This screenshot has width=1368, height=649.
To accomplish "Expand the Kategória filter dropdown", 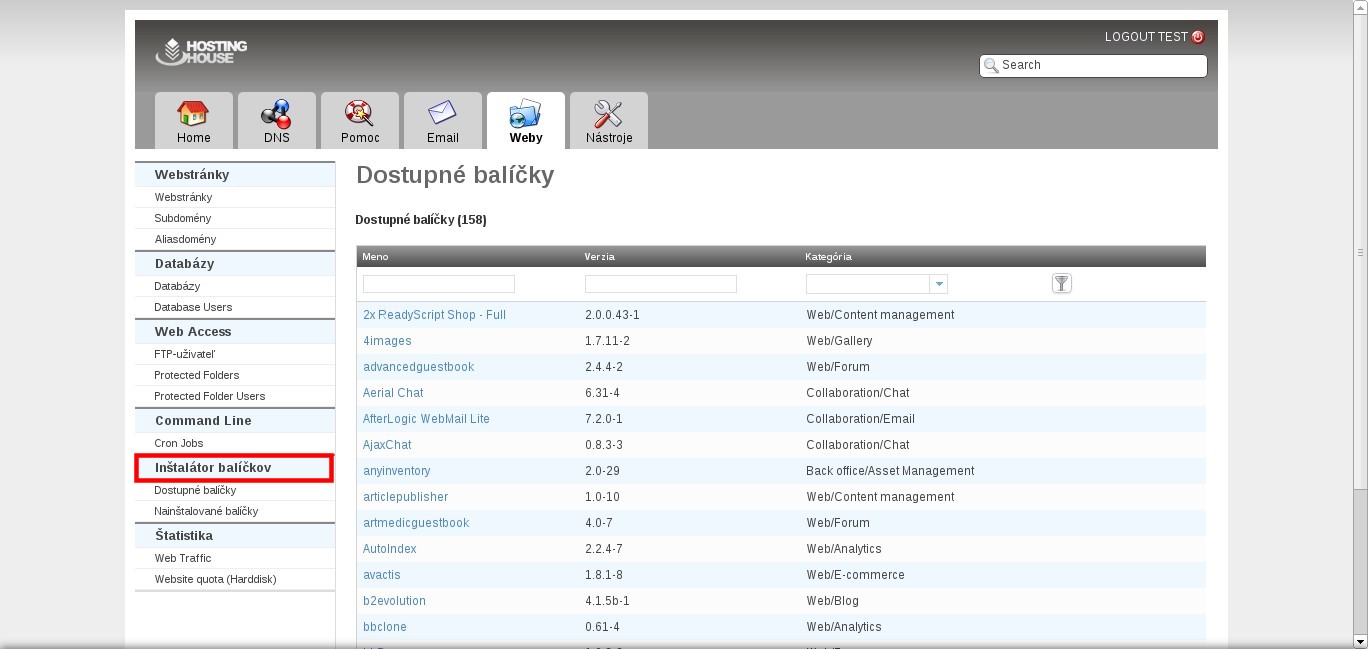I will [x=938, y=284].
